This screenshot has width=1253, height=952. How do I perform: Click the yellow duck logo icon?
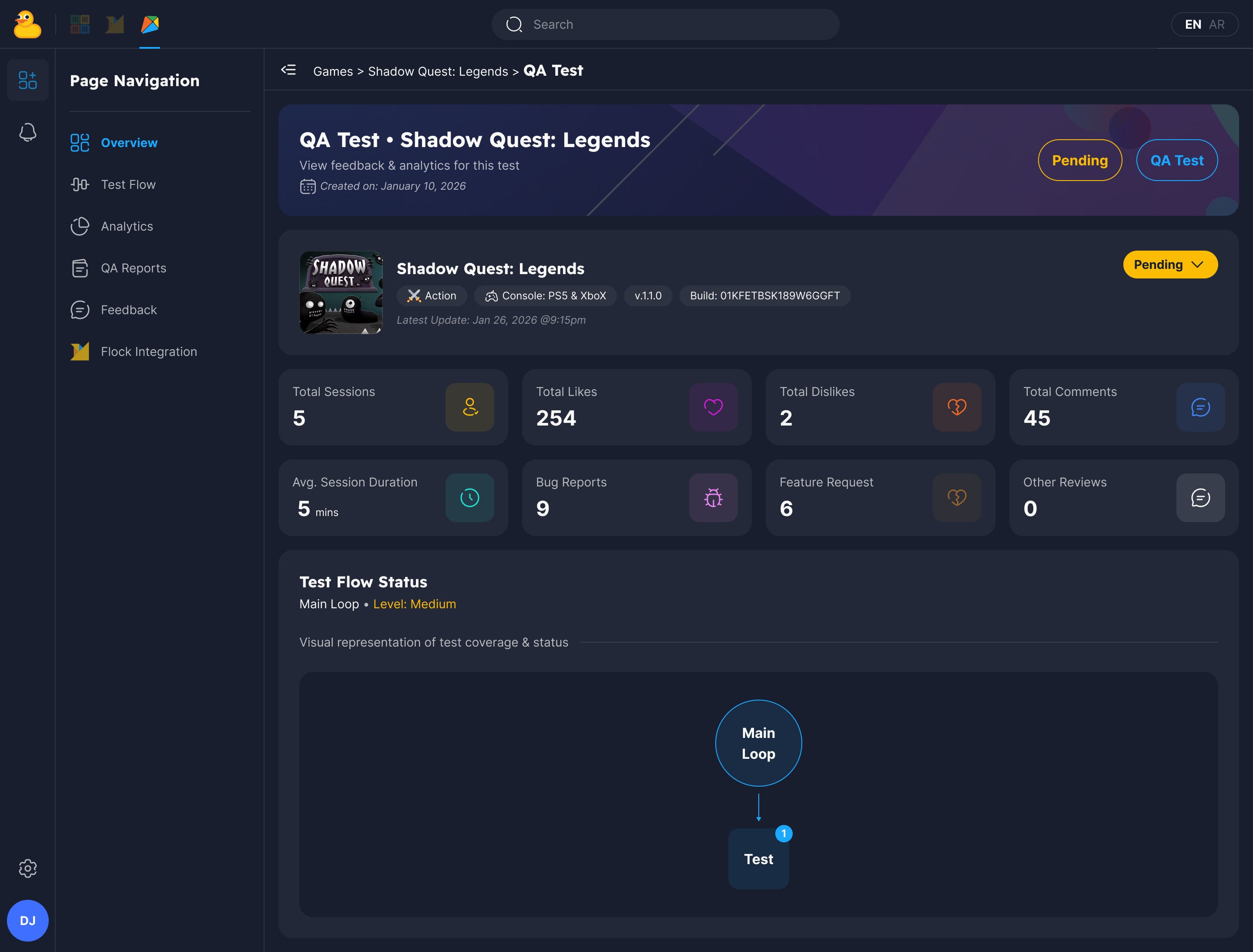pyautogui.click(x=27, y=24)
